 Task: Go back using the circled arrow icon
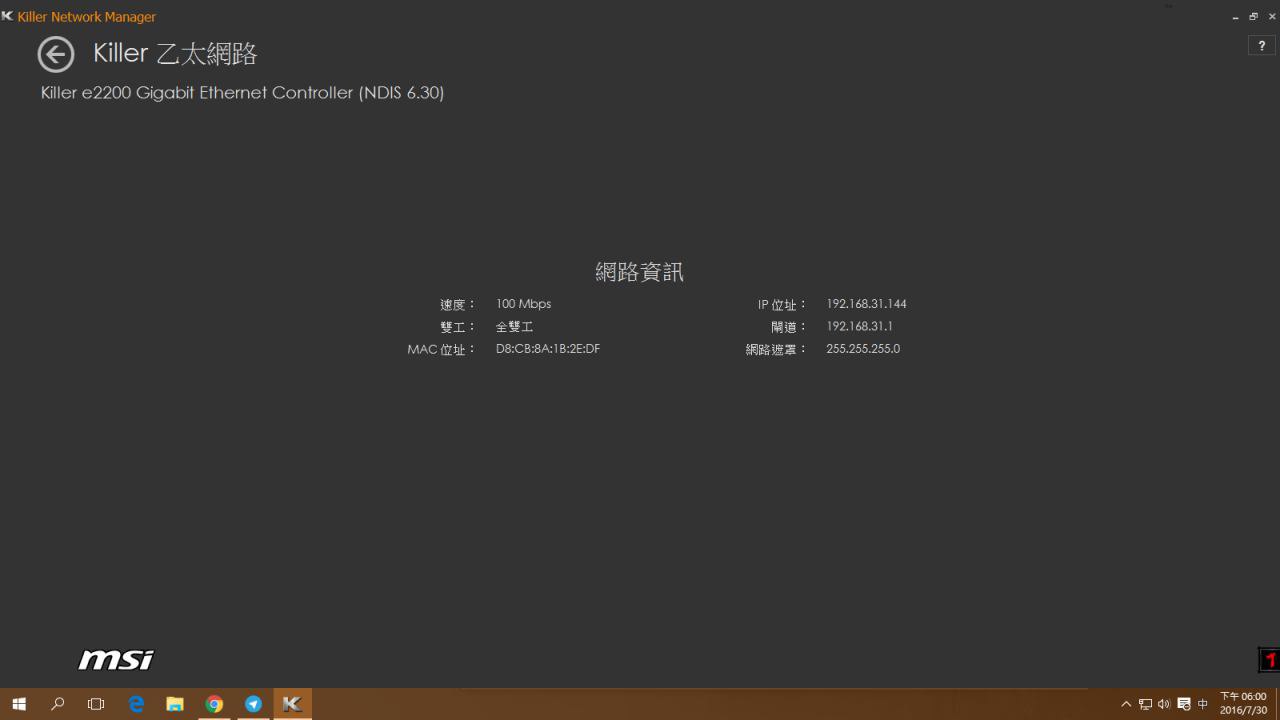coord(56,54)
